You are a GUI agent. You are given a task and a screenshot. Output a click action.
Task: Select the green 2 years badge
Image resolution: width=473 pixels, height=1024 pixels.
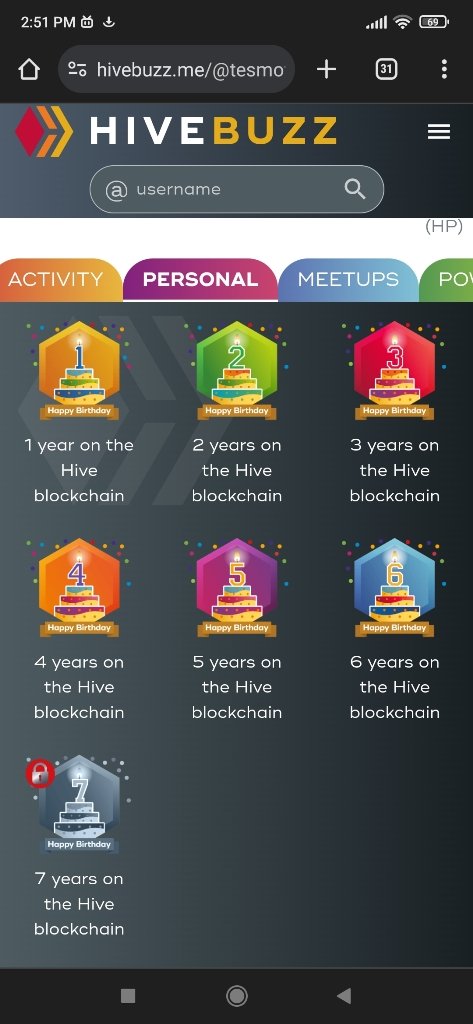pyautogui.click(x=236, y=371)
